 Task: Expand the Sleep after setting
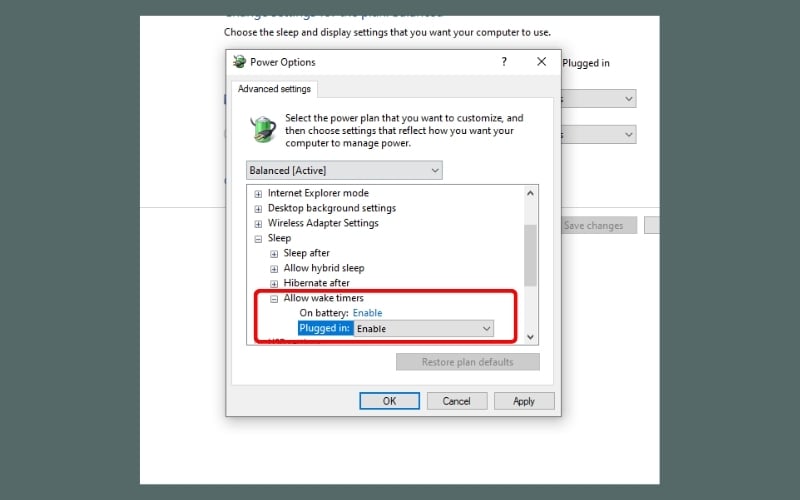(274, 254)
